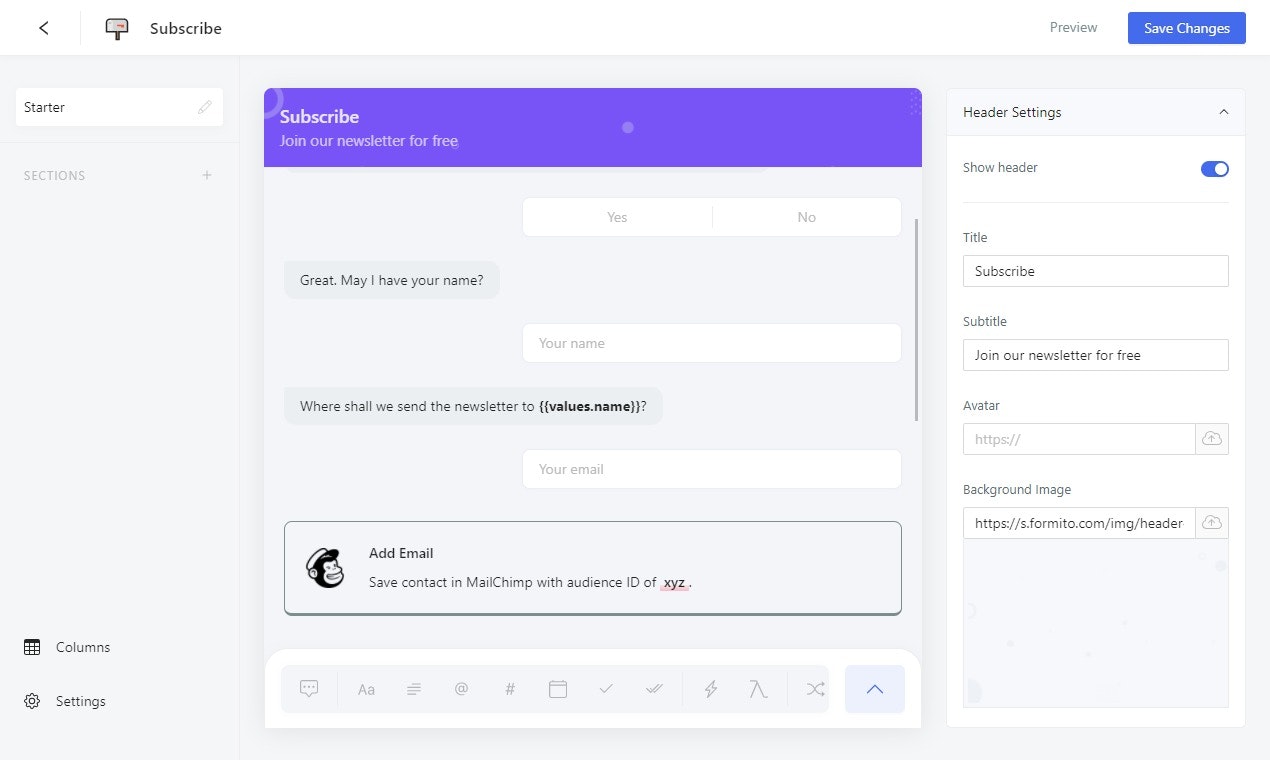Viewport: 1270px width, 760px height.
Task: Click the purple Subscribe header banner title
Action: 319,117
